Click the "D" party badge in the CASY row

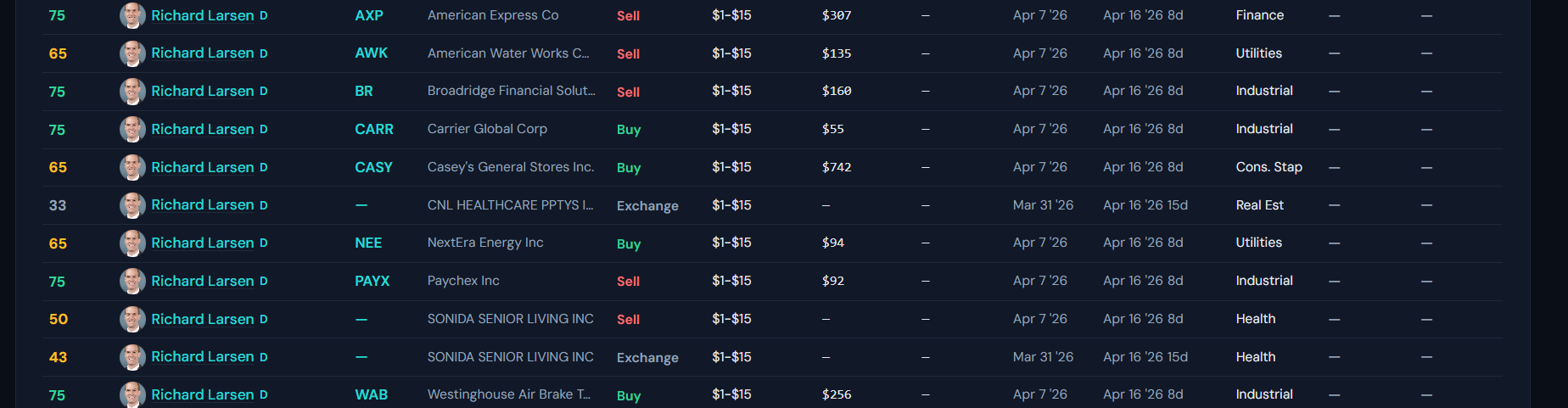(x=264, y=167)
